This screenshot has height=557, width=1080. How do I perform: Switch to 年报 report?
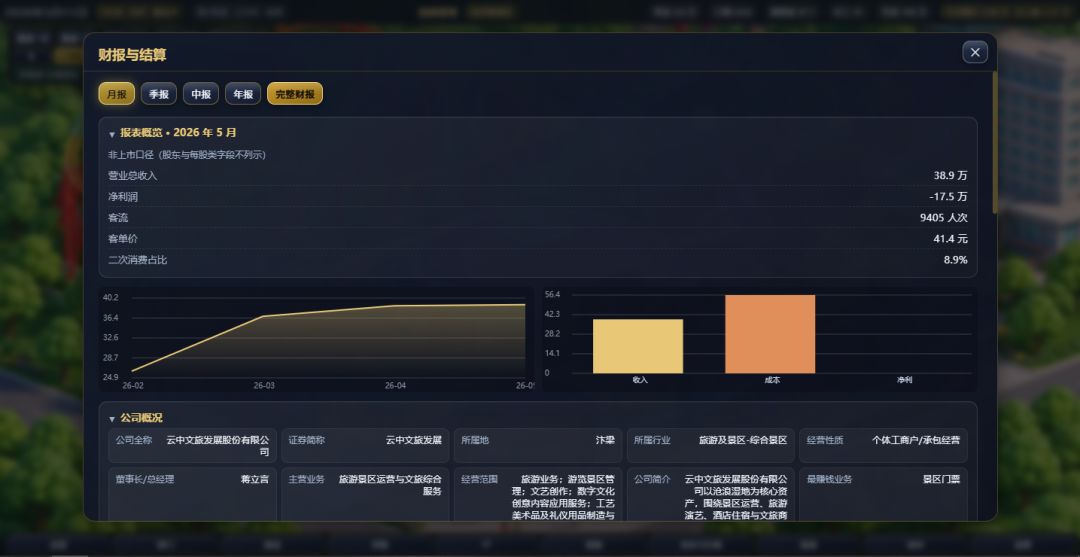pyautogui.click(x=242, y=94)
